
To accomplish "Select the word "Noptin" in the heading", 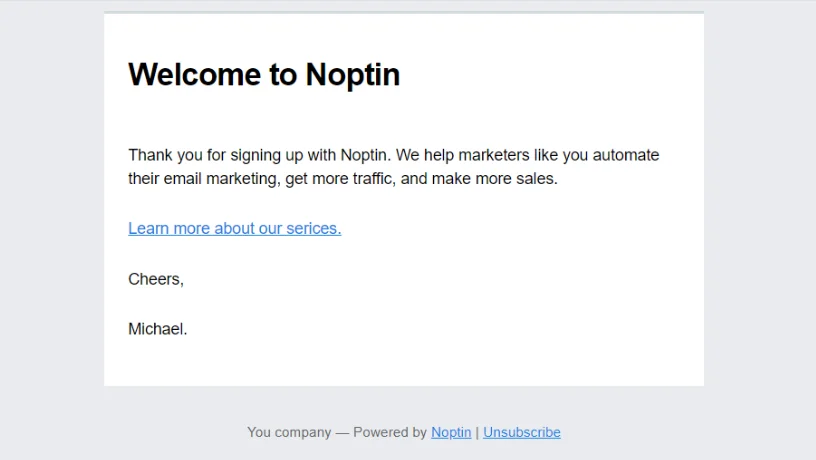I will 352,75.
